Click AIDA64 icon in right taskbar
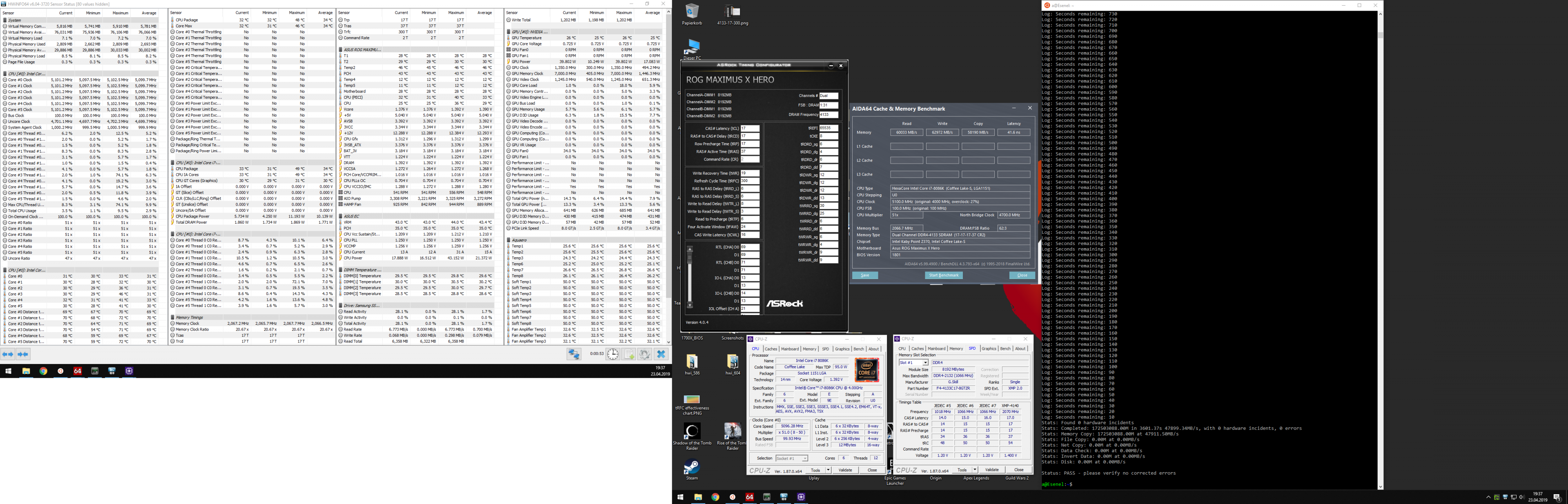This screenshot has width=1568, height=504. pyautogui.click(x=749, y=497)
